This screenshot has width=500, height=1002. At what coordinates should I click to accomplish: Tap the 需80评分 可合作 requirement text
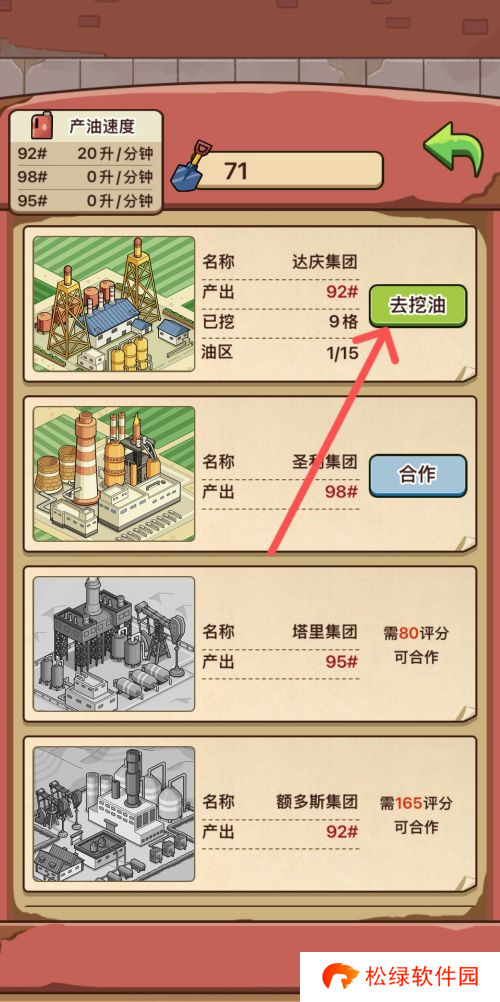pos(416,645)
